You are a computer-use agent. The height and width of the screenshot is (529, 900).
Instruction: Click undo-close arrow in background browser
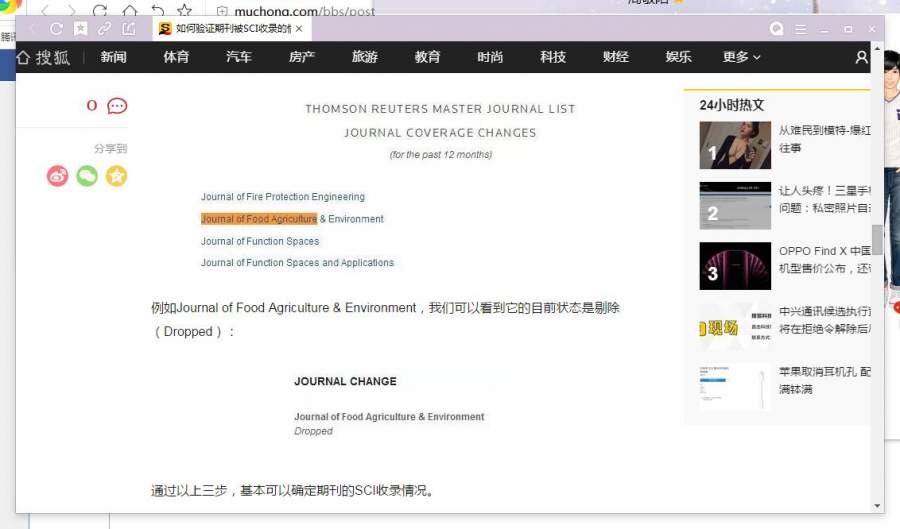157,10
